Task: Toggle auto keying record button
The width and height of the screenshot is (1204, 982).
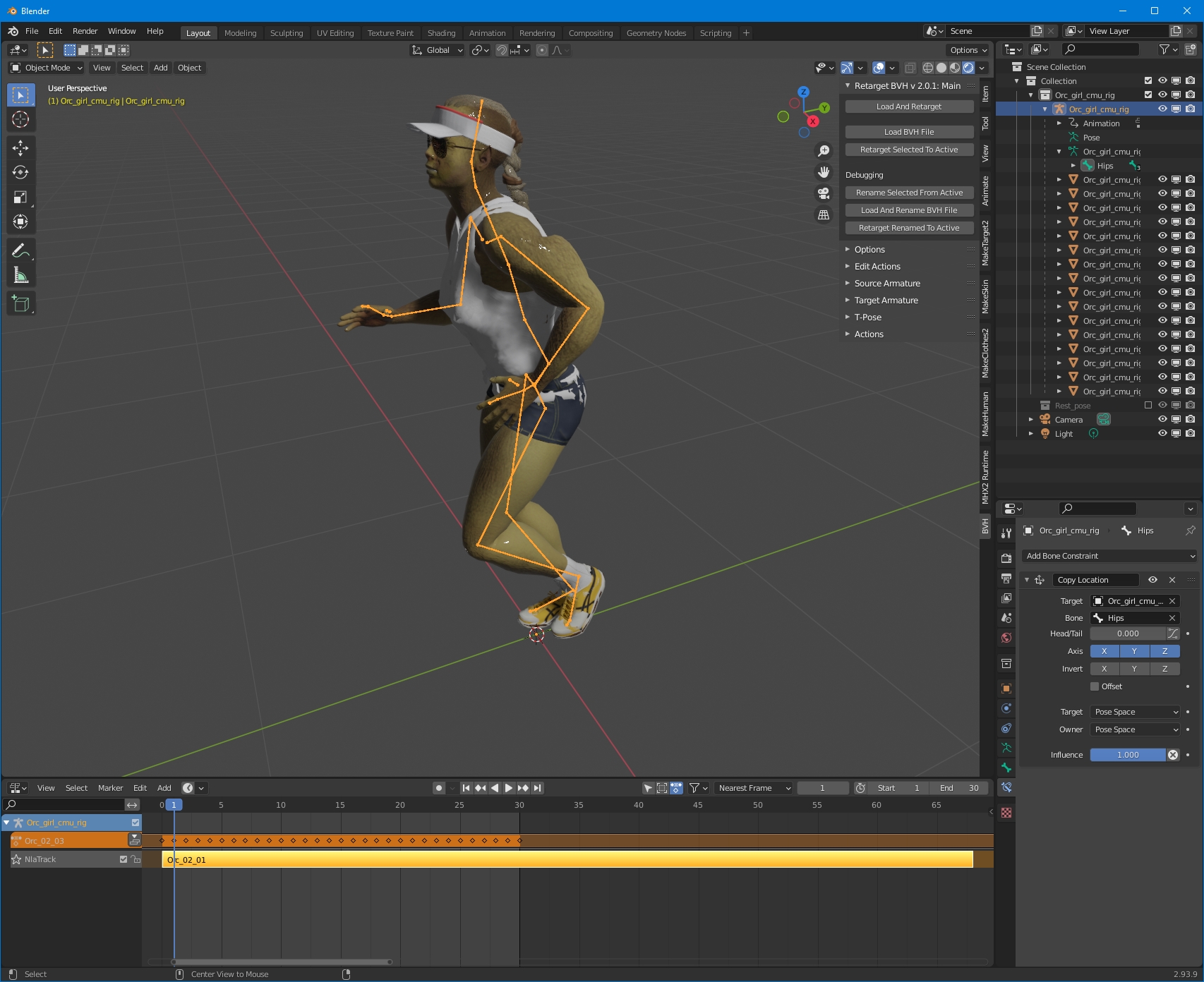Action: pyautogui.click(x=439, y=788)
